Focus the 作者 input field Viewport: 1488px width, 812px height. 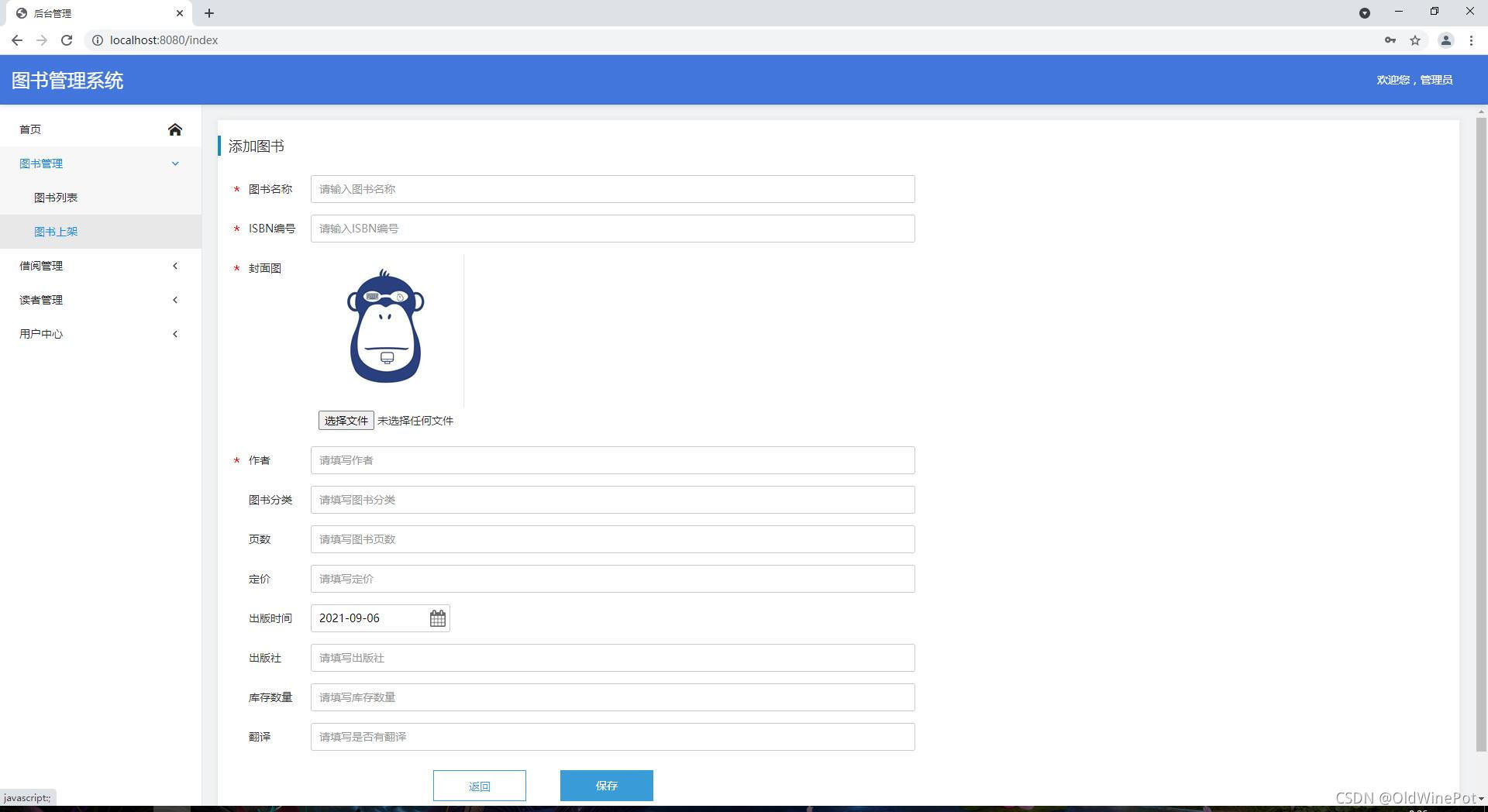pos(613,460)
